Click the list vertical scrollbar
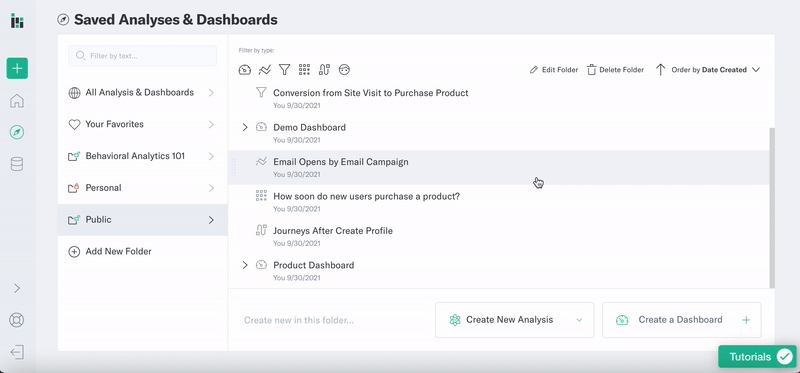Screen dimensions: 800x373 pyautogui.click(x=772, y=207)
